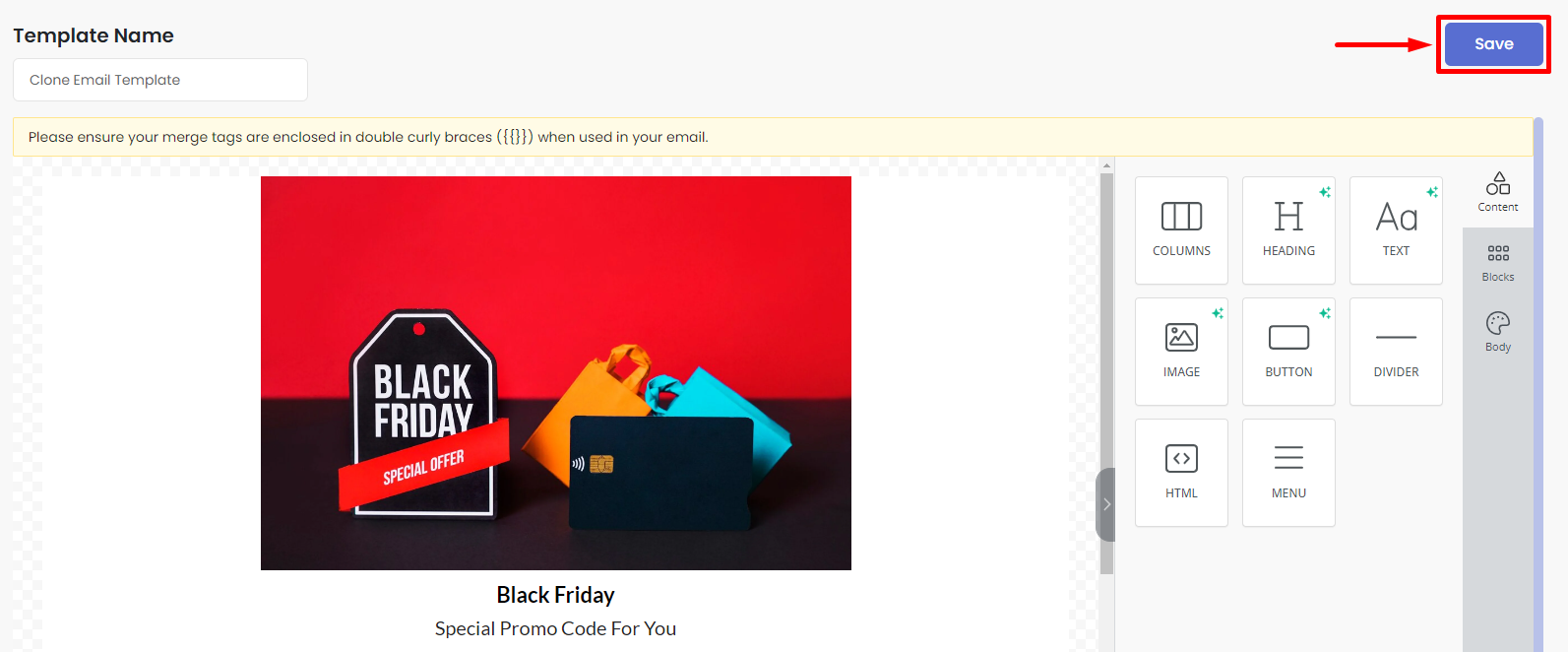
Task: Select the Columns content block
Action: [1181, 230]
